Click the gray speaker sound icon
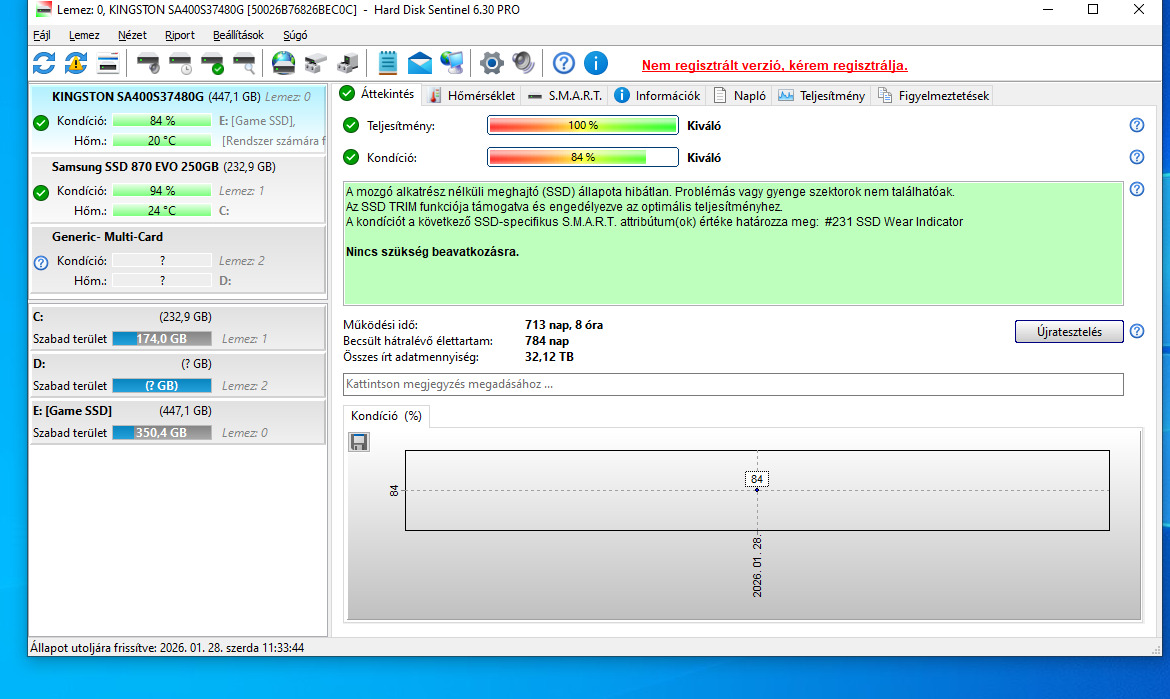This screenshot has height=699, width=1170. click(x=523, y=63)
